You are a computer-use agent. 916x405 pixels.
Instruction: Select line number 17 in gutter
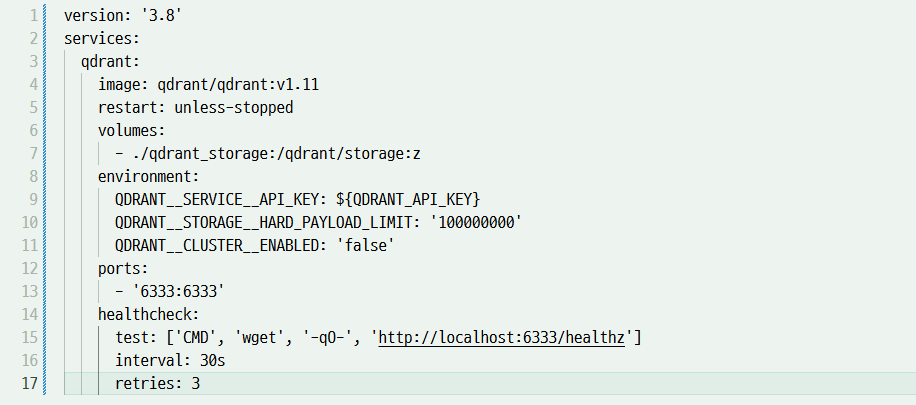(30, 383)
